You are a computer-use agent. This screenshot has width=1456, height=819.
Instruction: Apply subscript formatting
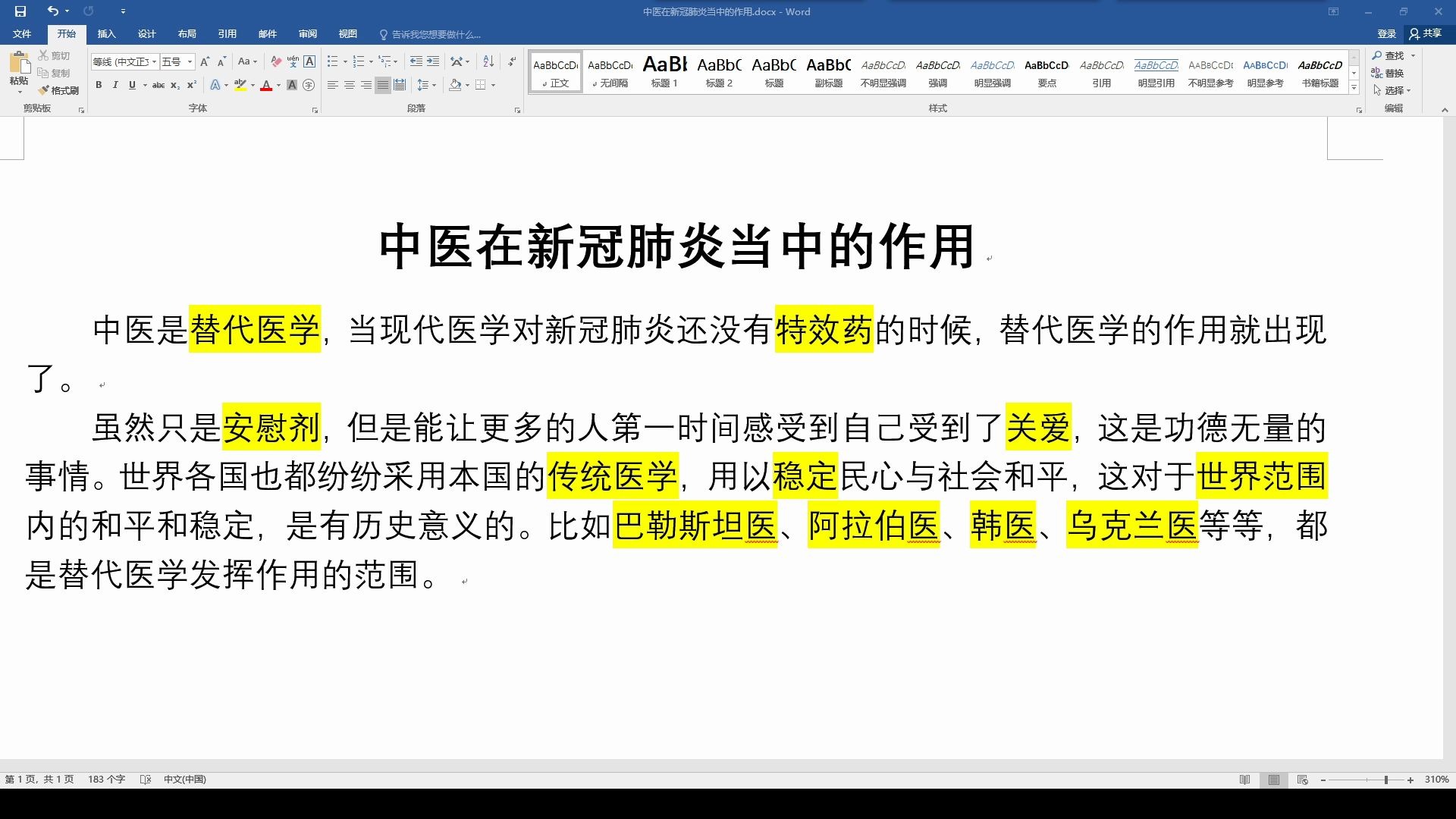[x=174, y=85]
